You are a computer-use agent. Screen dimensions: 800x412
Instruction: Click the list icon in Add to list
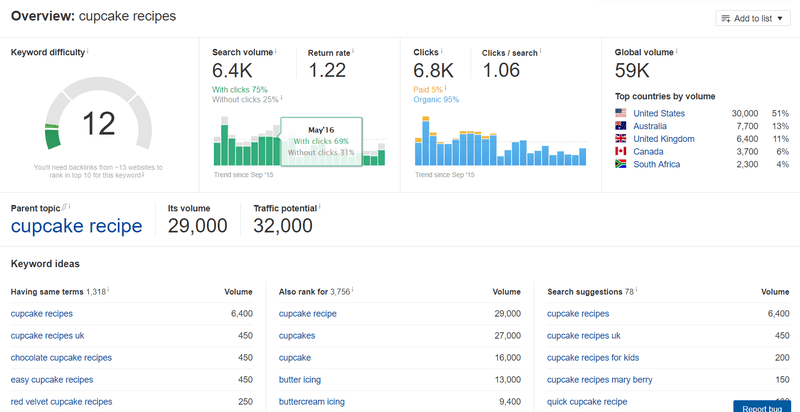pos(726,19)
